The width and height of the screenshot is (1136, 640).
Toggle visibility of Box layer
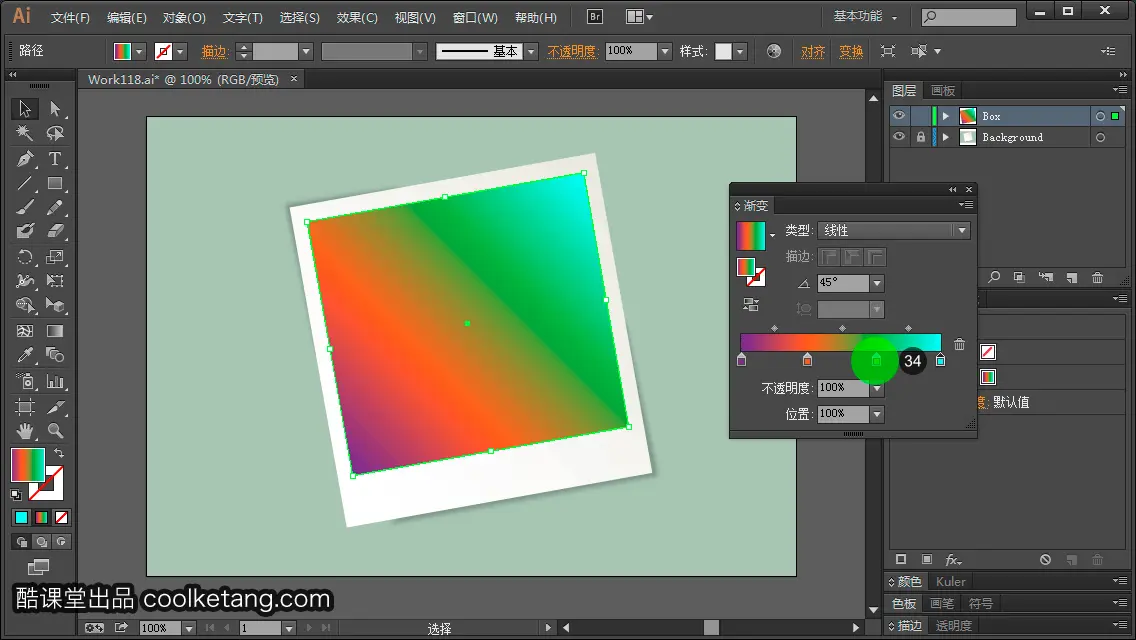[899, 116]
